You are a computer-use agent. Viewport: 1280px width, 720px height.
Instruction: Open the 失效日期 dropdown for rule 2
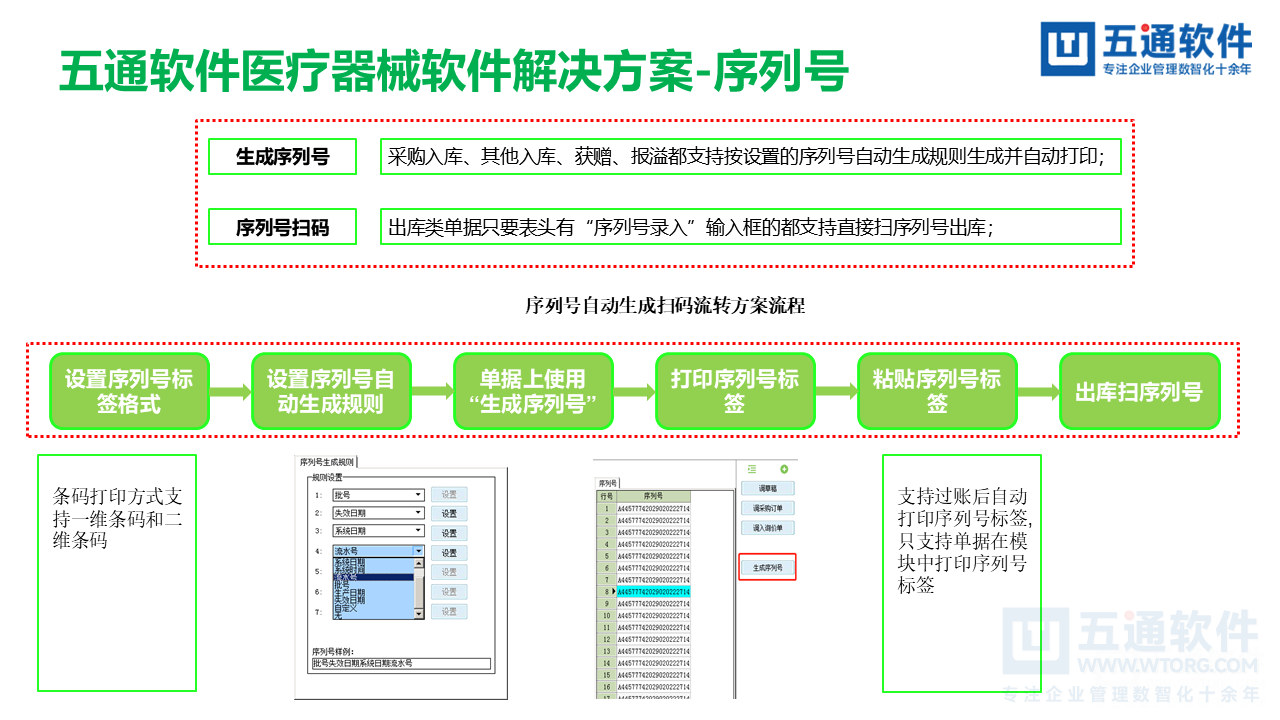(x=417, y=513)
